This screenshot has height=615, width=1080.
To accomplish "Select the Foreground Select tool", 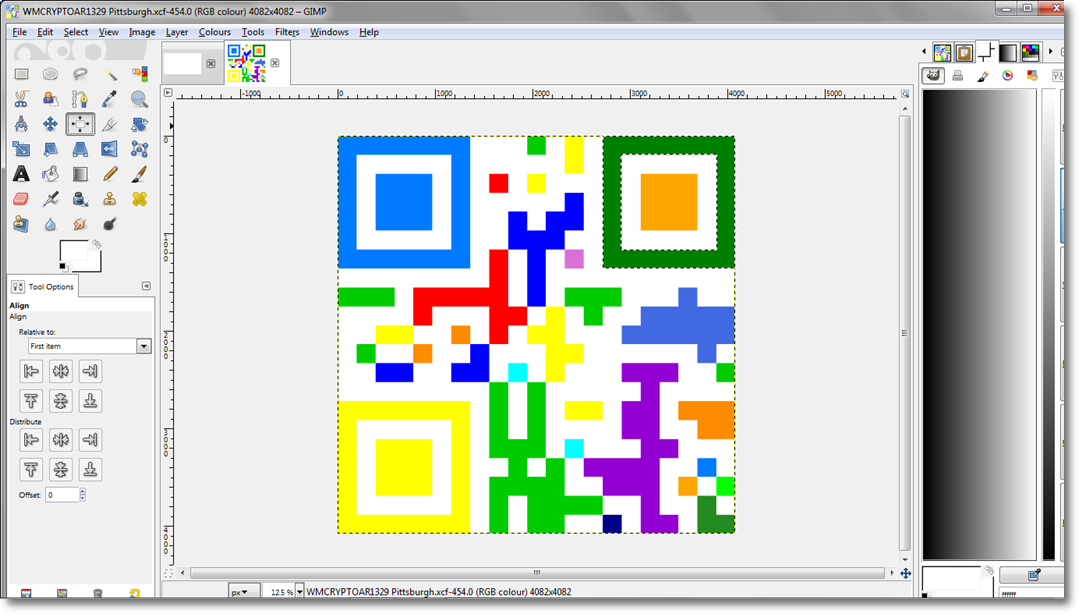I will pos(50,99).
